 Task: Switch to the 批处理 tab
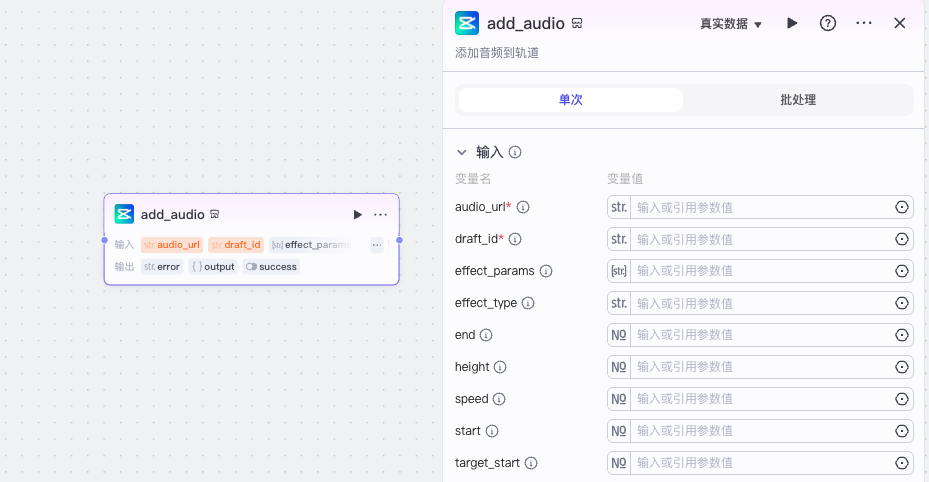pos(798,99)
